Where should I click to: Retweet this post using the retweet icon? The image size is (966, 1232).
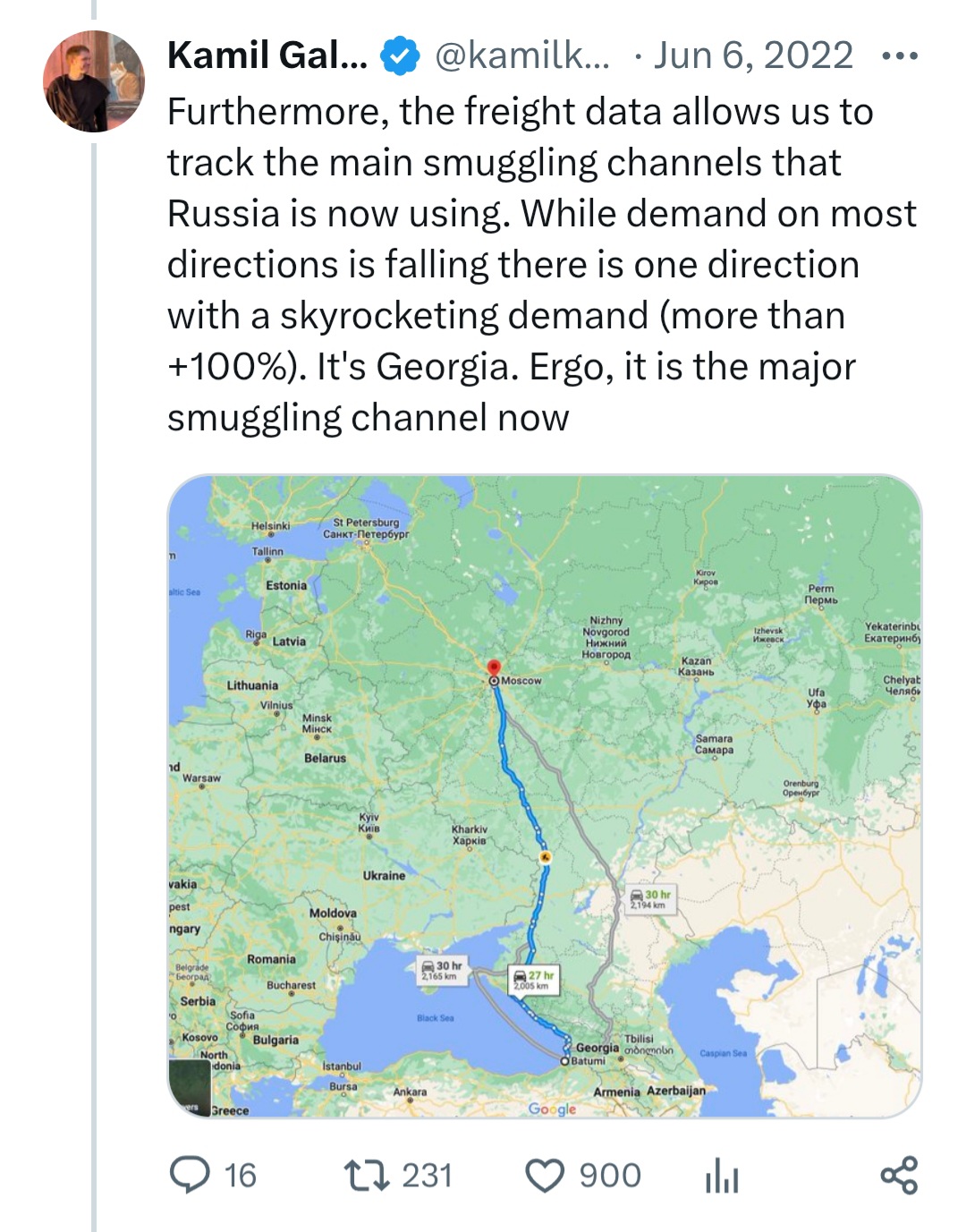tap(367, 1175)
